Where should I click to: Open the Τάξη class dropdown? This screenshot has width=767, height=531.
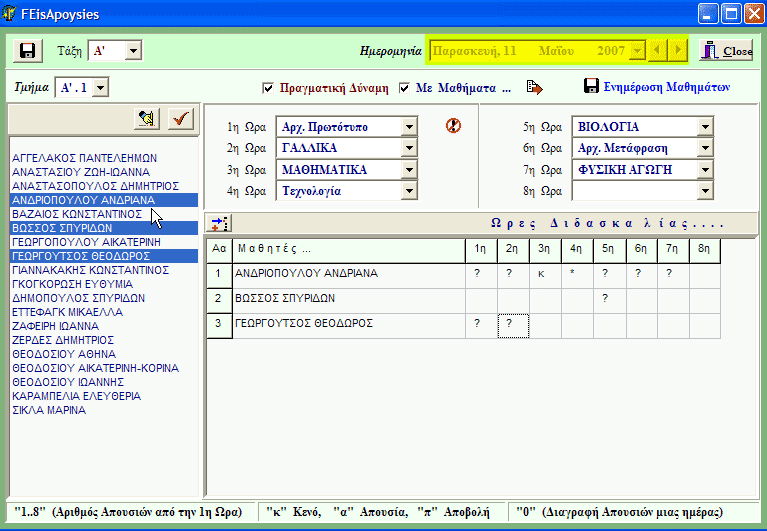point(134,50)
